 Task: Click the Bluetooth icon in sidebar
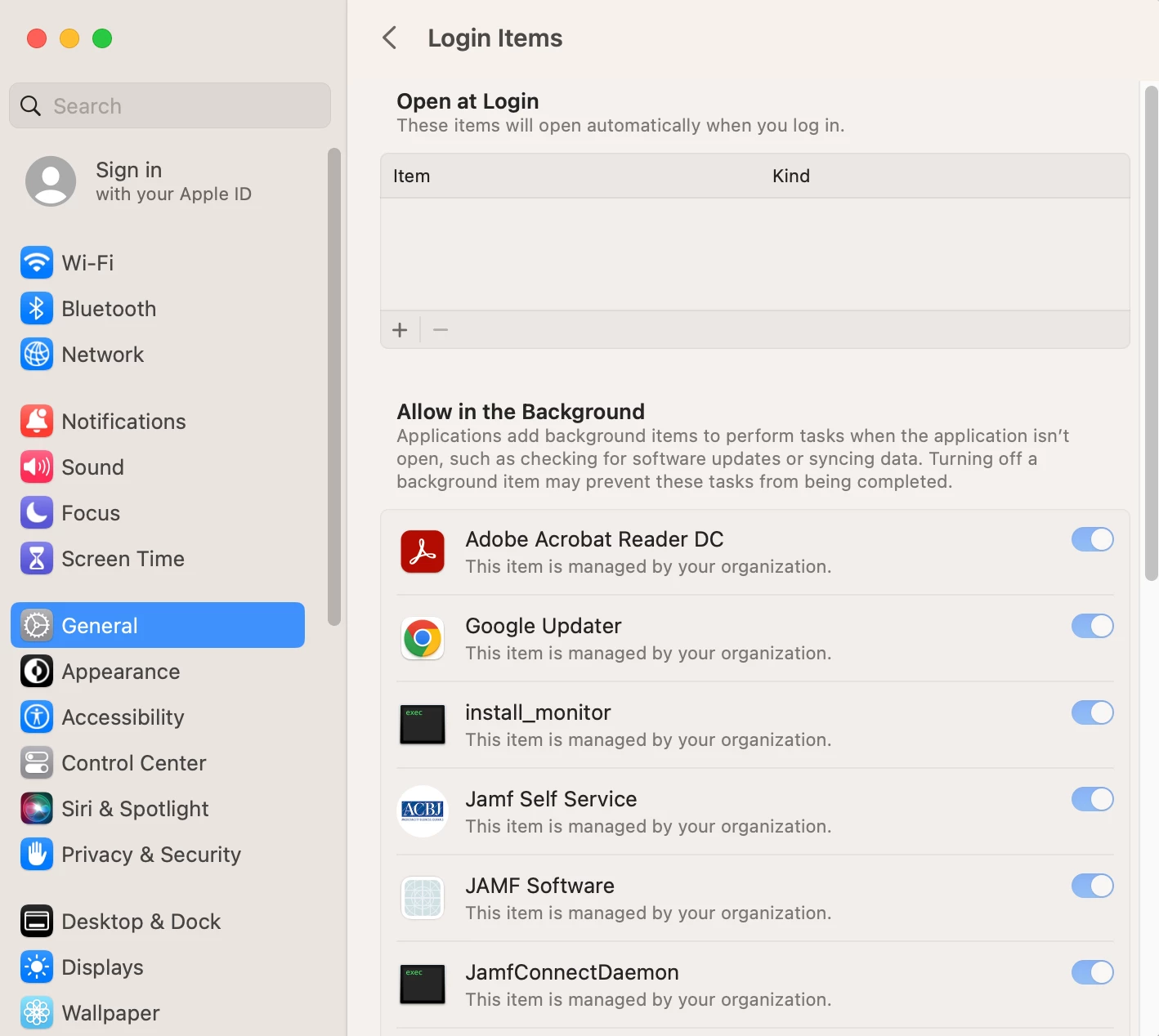(37, 309)
